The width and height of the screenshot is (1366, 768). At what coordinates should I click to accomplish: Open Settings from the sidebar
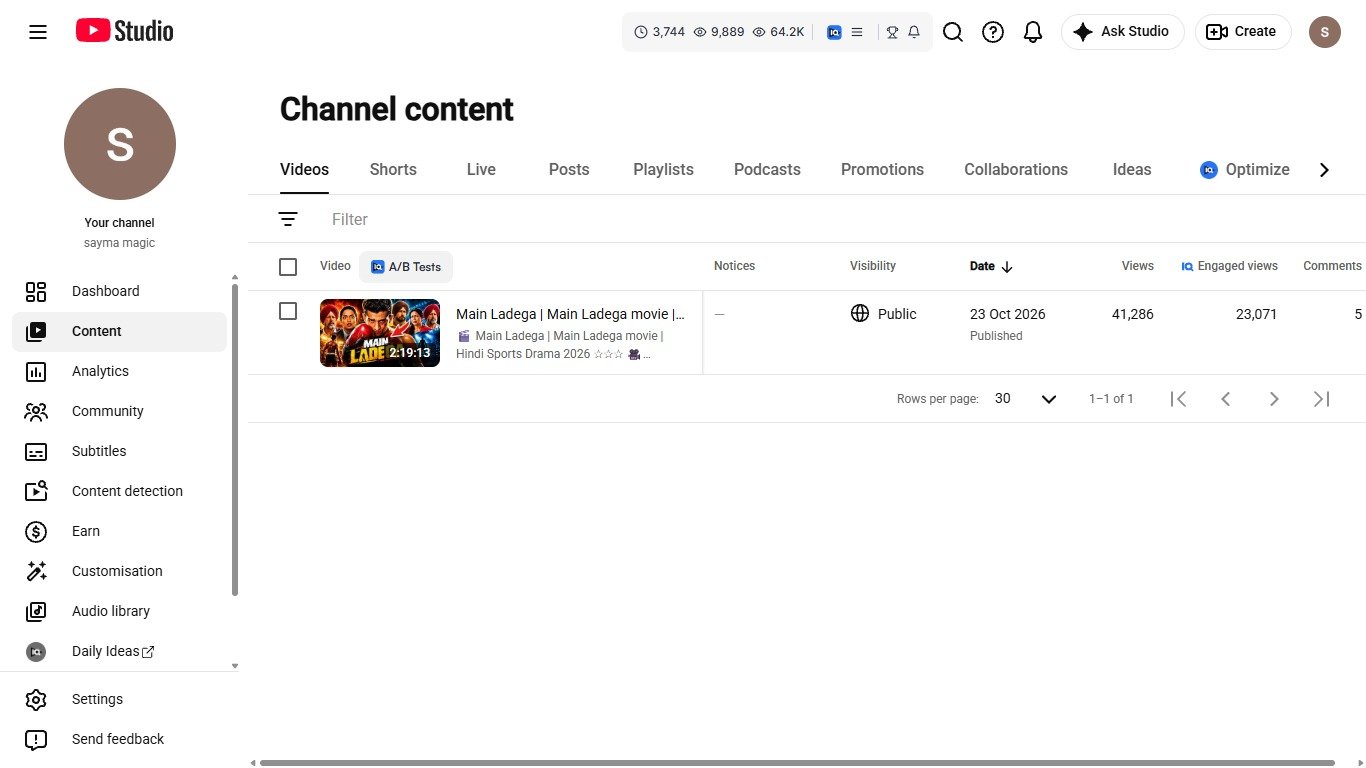[x=120, y=699]
